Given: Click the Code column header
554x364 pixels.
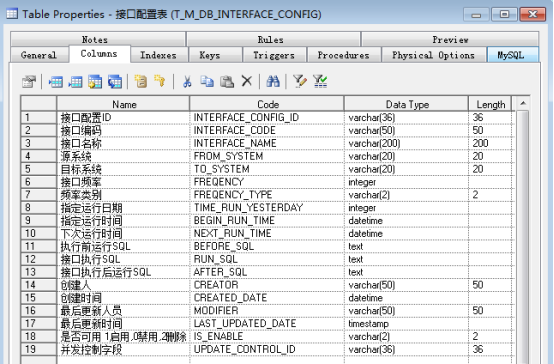Looking at the screenshot, I should pyautogui.click(x=267, y=104).
